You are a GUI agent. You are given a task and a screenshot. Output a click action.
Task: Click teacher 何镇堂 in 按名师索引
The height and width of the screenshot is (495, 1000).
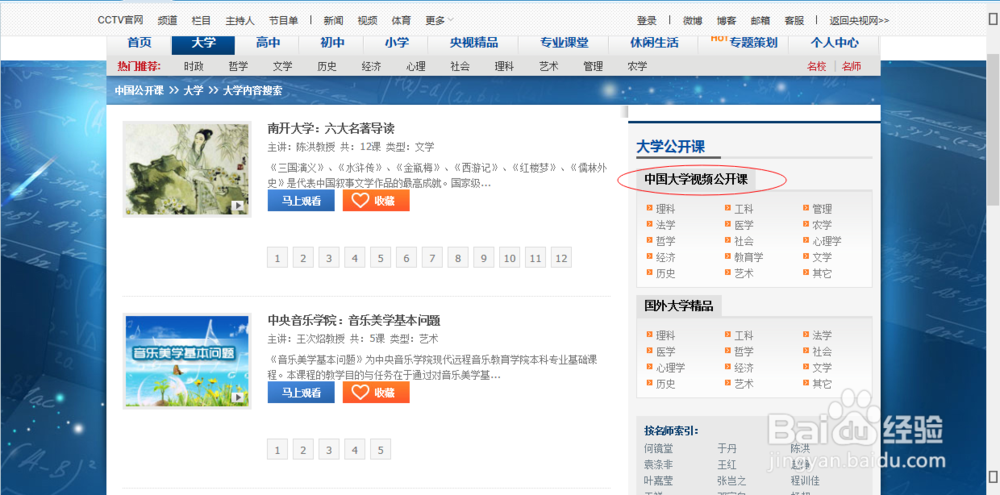tap(659, 448)
